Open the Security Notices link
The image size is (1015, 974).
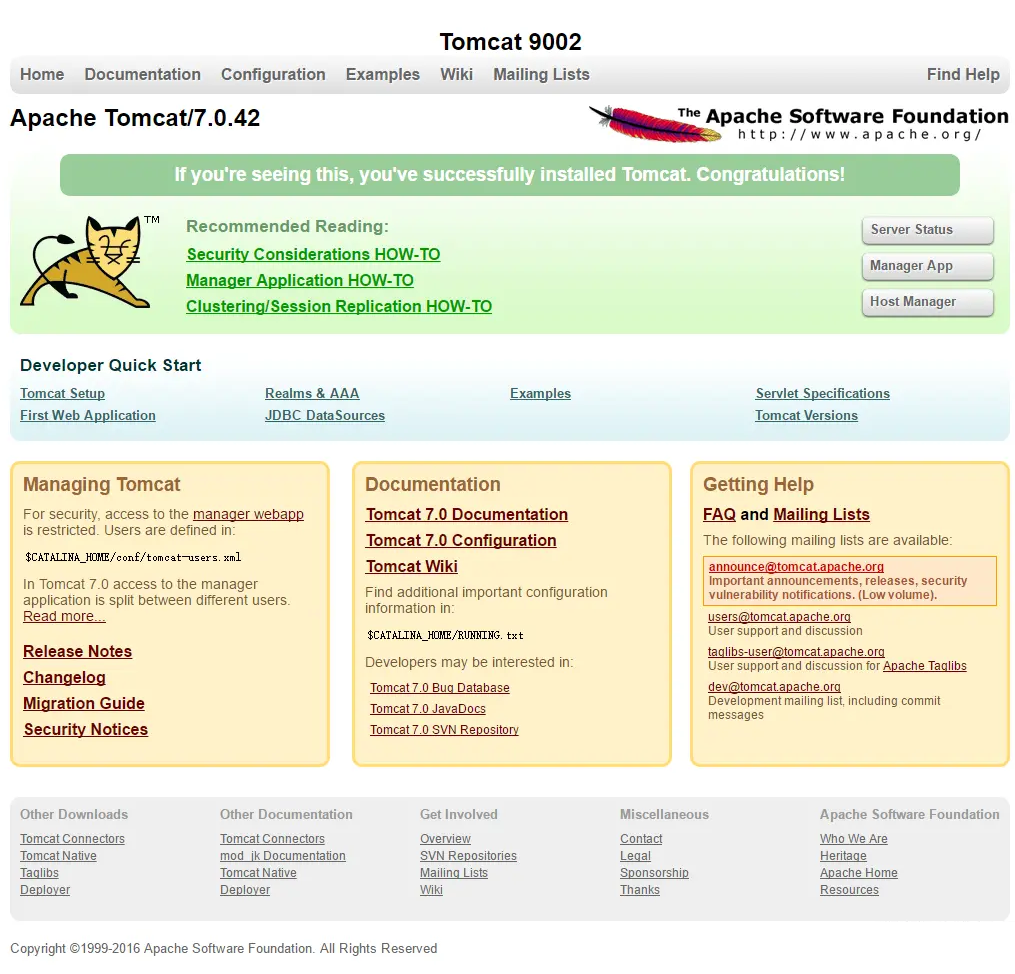pyautogui.click(x=86, y=729)
